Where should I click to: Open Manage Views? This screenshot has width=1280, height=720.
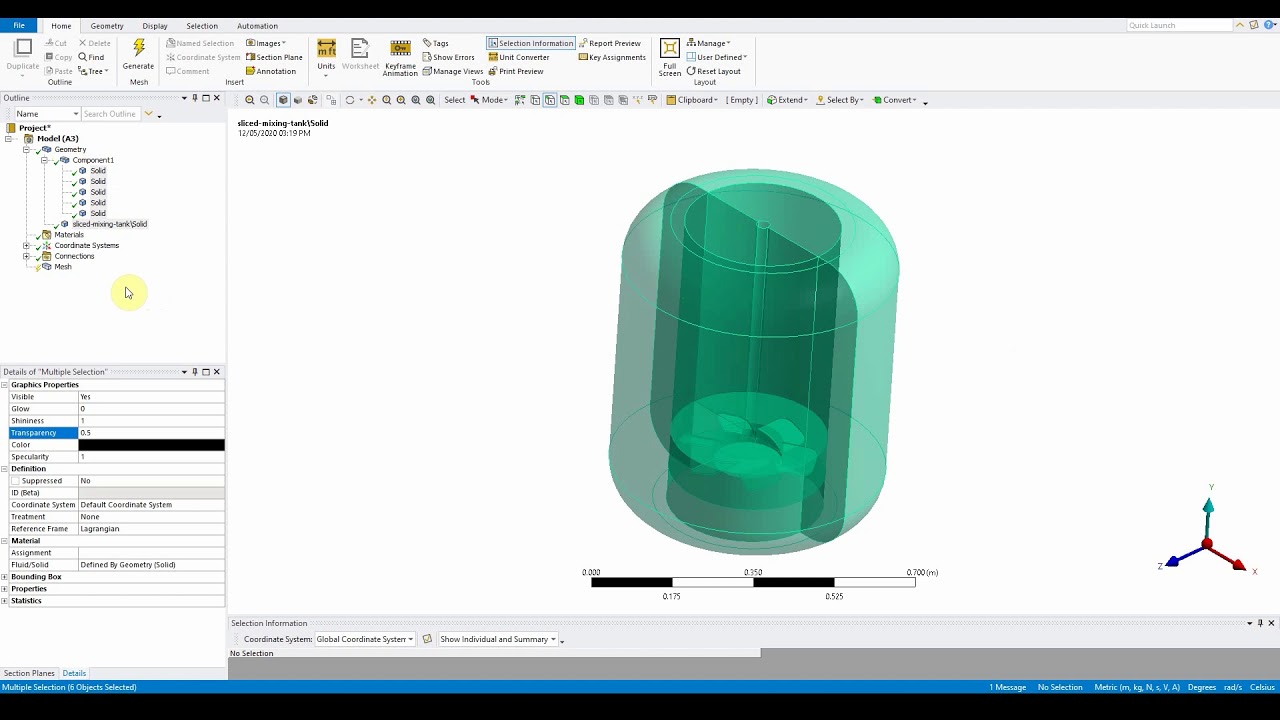tap(453, 71)
